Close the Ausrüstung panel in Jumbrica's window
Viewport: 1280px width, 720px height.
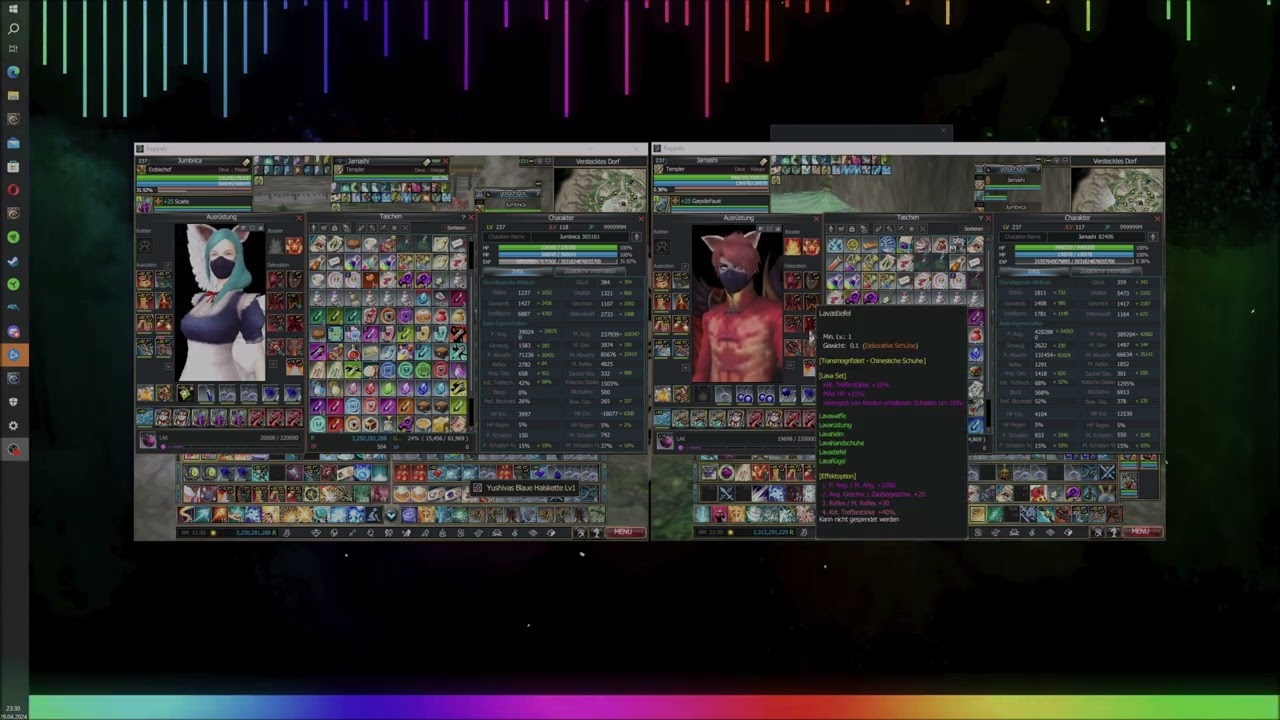coord(298,217)
